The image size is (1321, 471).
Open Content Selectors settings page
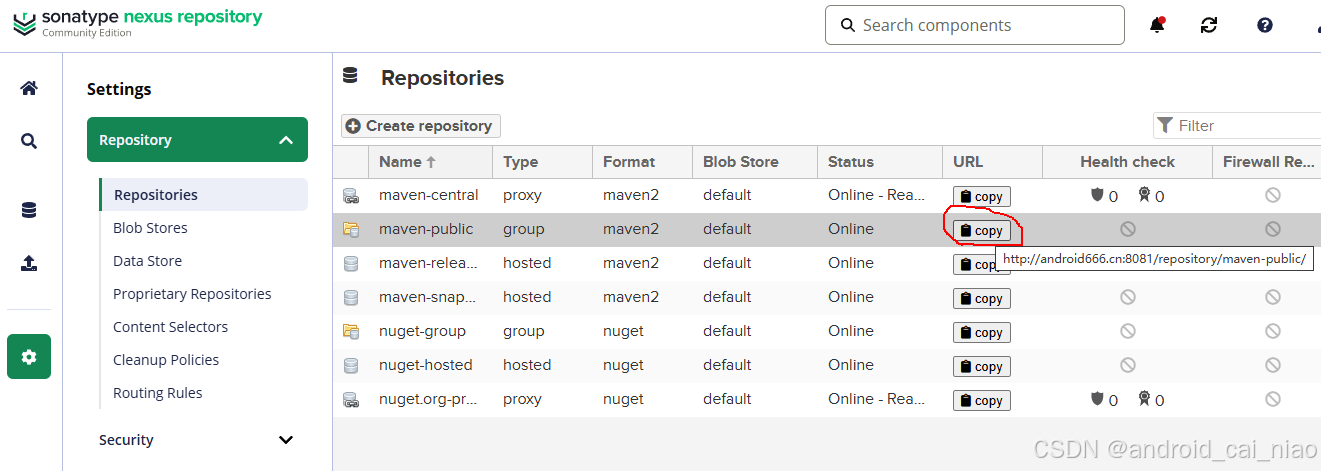[170, 327]
